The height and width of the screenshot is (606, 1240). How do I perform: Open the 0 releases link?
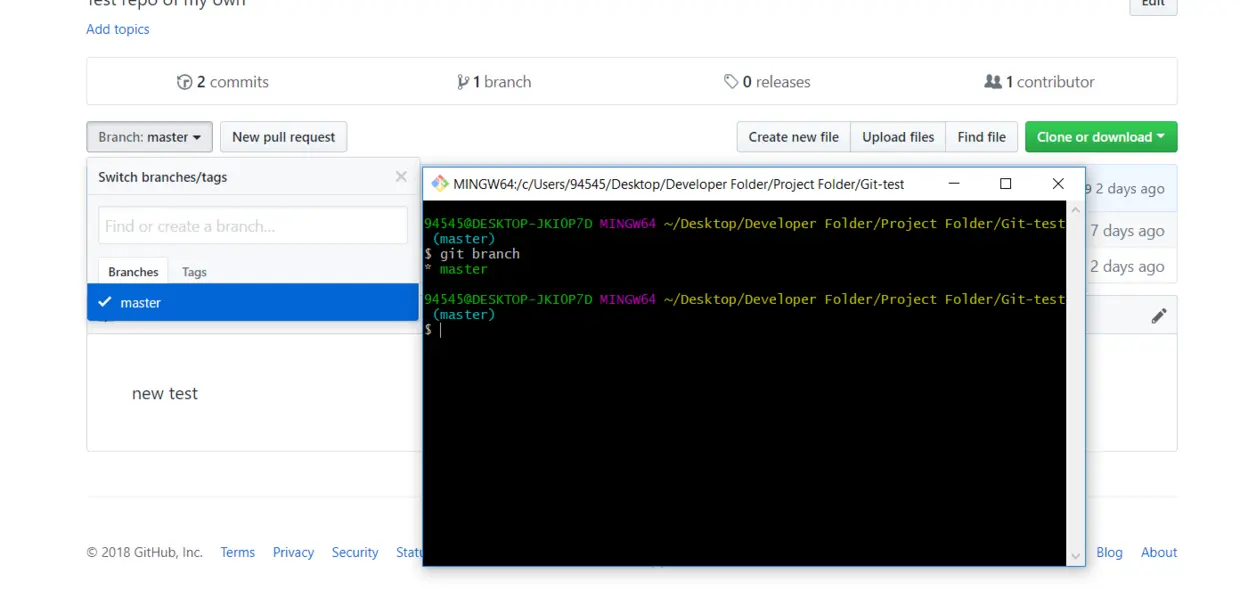click(x=767, y=82)
